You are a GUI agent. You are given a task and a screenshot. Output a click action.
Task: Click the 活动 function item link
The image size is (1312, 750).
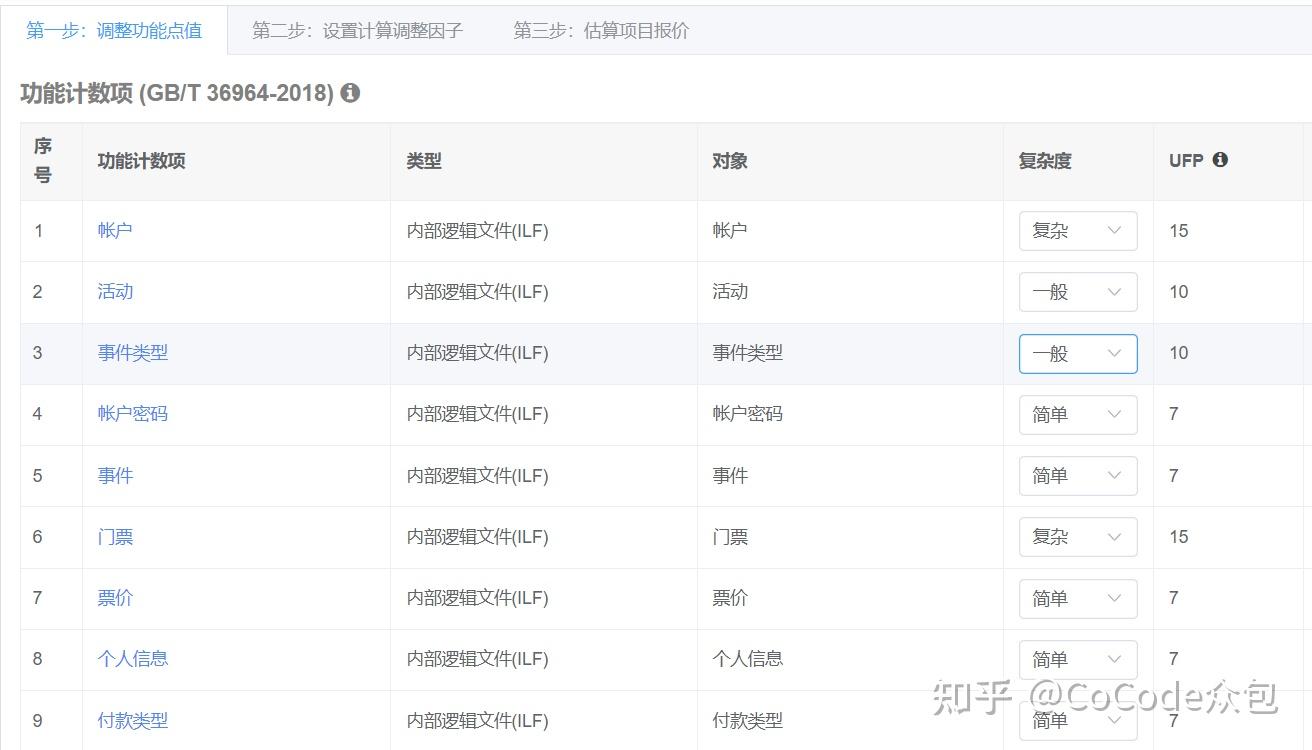pos(115,292)
